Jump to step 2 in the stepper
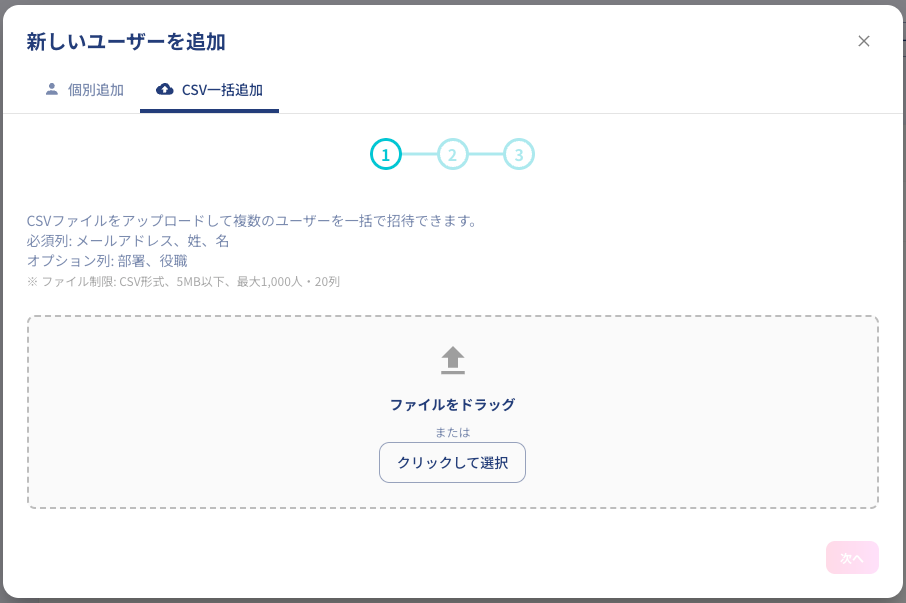Screen dimensions: 906x603 click(452, 154)
